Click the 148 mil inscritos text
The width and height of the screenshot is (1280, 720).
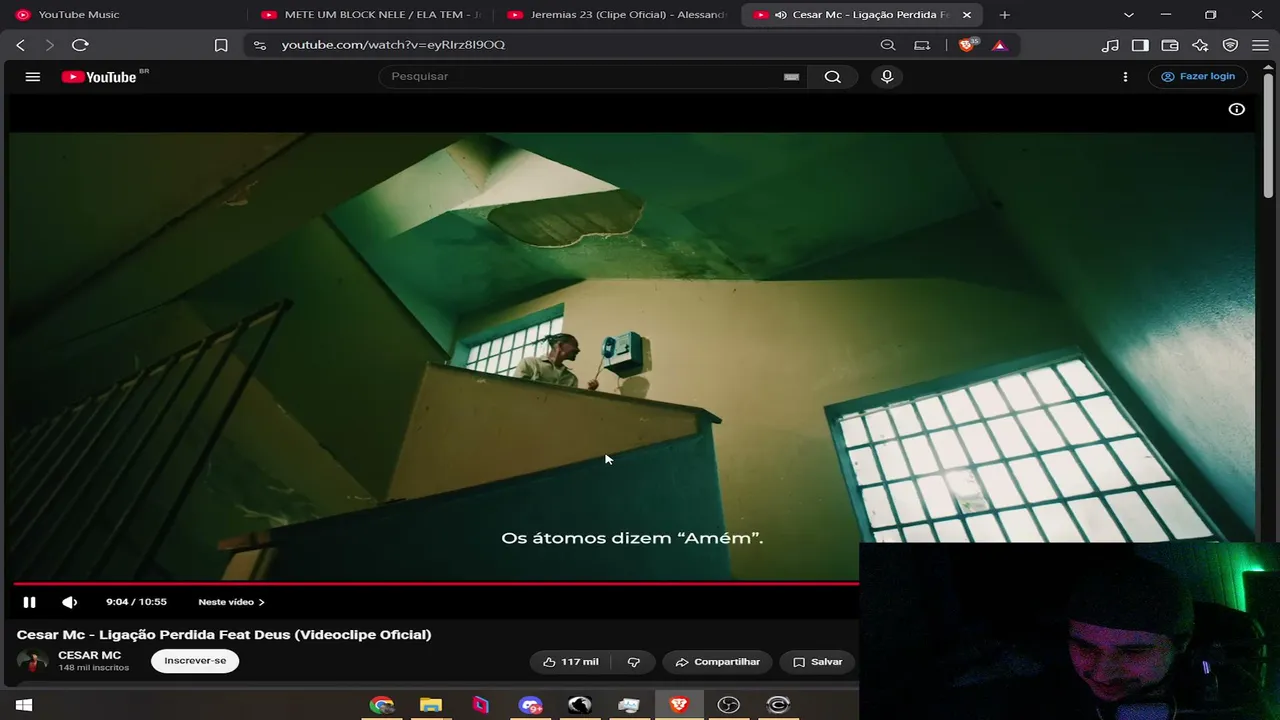93,668
